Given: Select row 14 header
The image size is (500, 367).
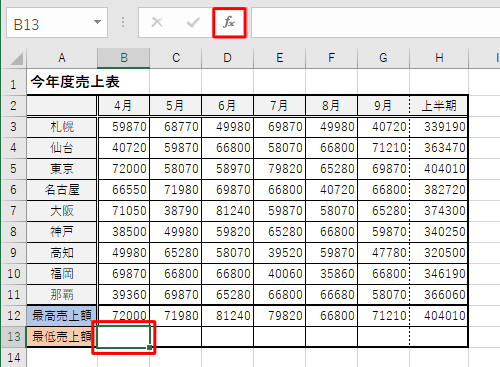Looking at the screenshot, I should 13,358.
